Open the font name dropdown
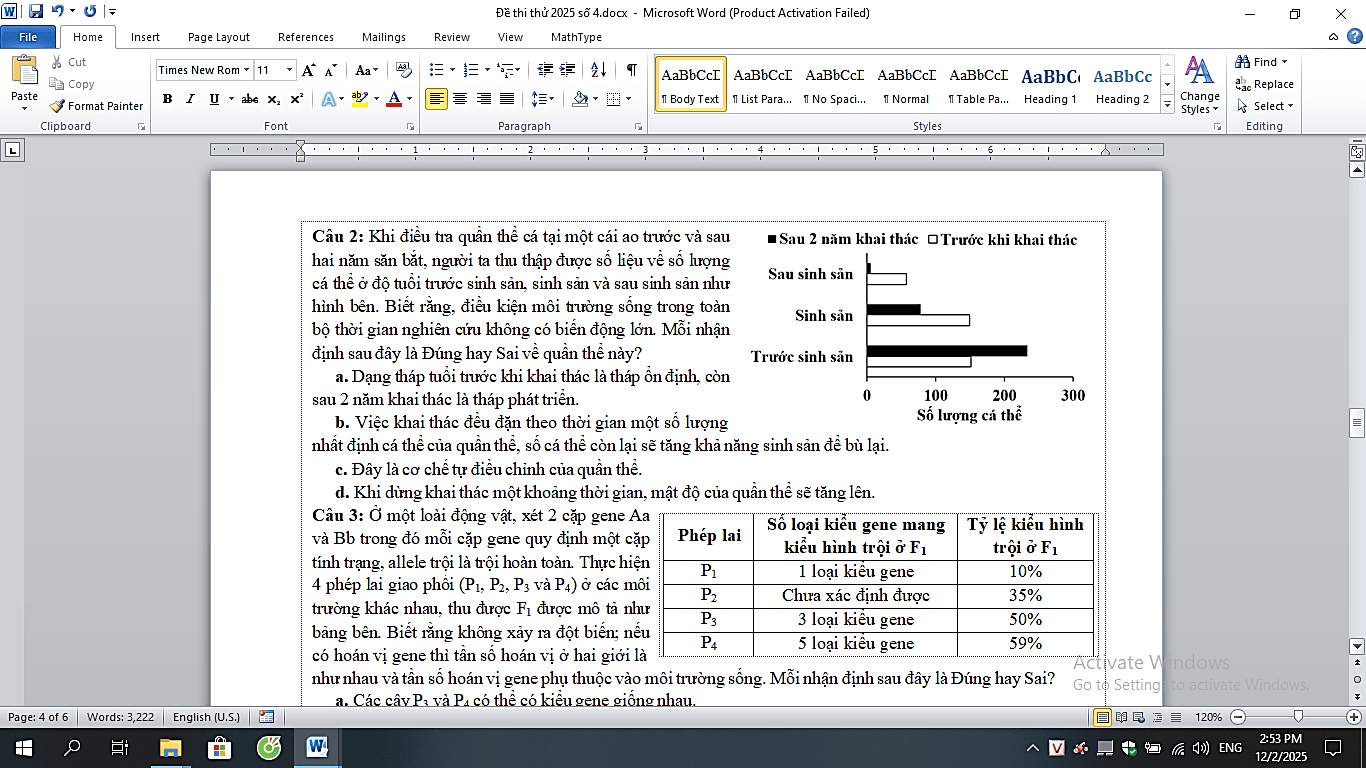Image resolution: width=1366 pixels, height=768 pixels. point(246,70)
